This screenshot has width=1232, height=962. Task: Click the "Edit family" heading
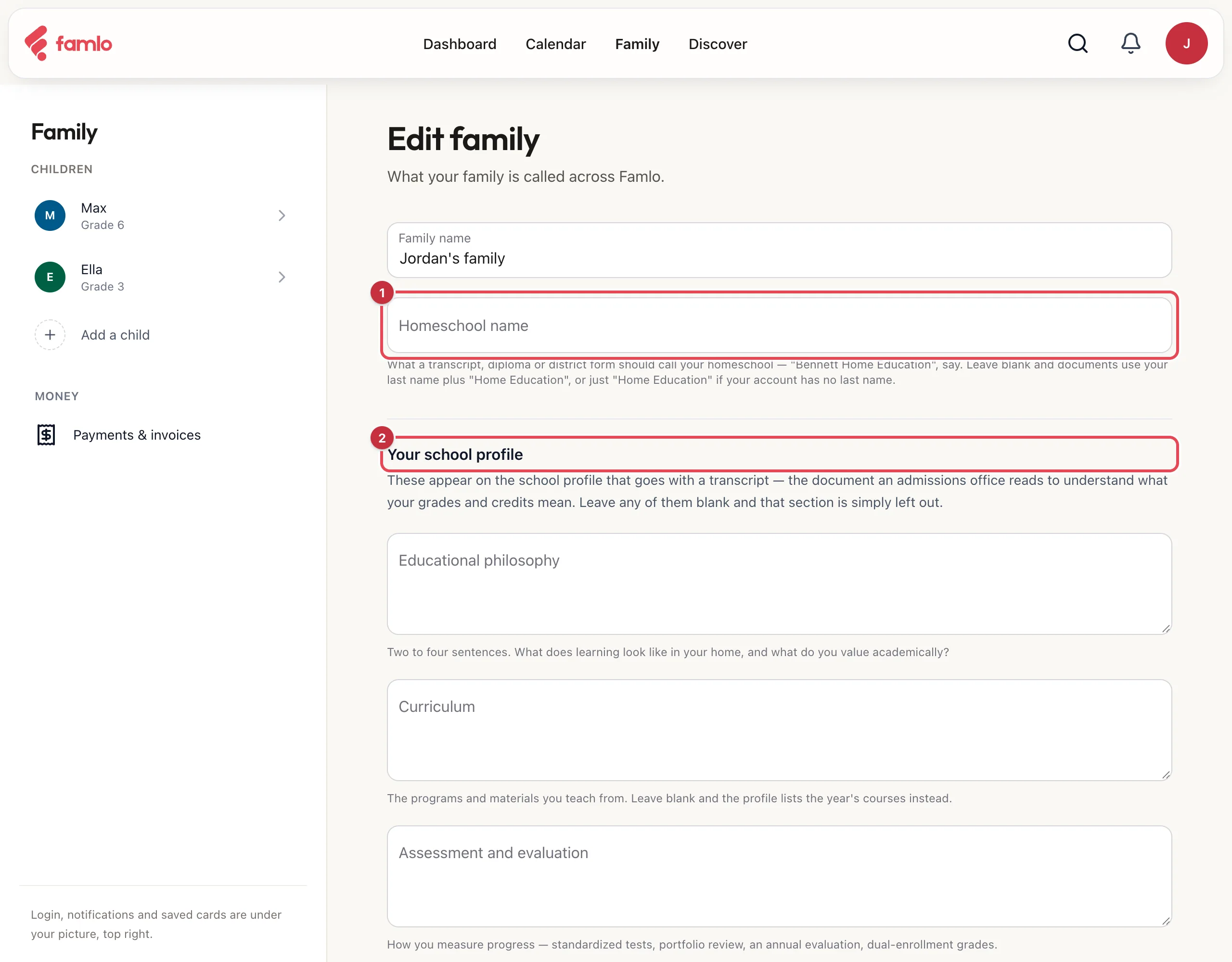(x=463, y=139)
